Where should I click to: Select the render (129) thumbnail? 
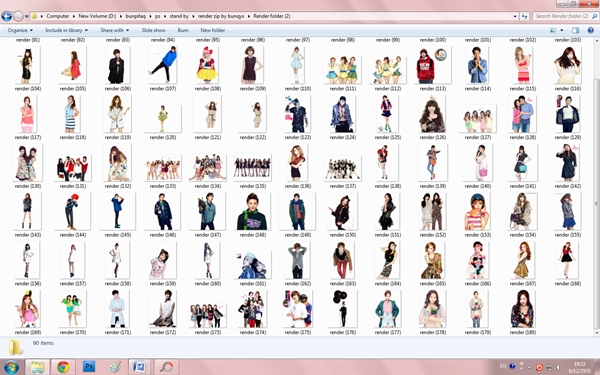pos(568,114)
